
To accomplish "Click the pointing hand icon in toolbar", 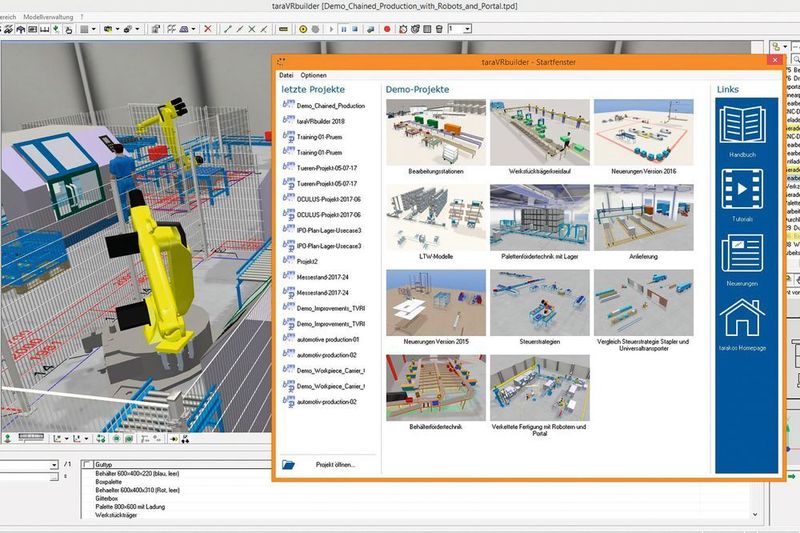I will [x=68, y=30].
